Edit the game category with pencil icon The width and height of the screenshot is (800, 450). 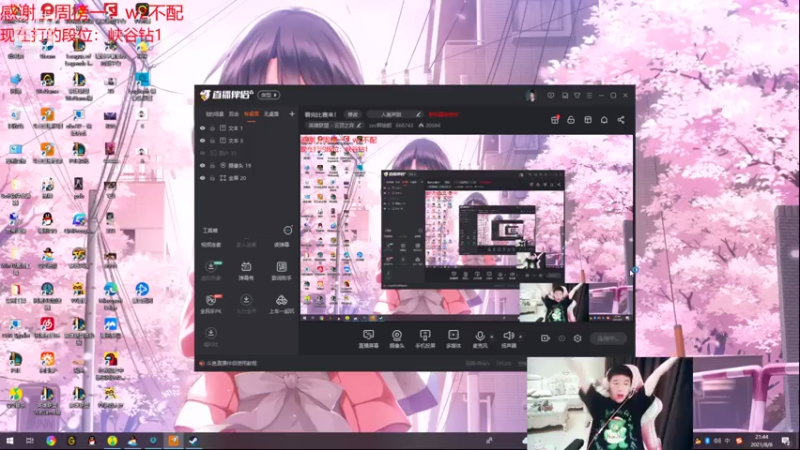pos(359,125)
